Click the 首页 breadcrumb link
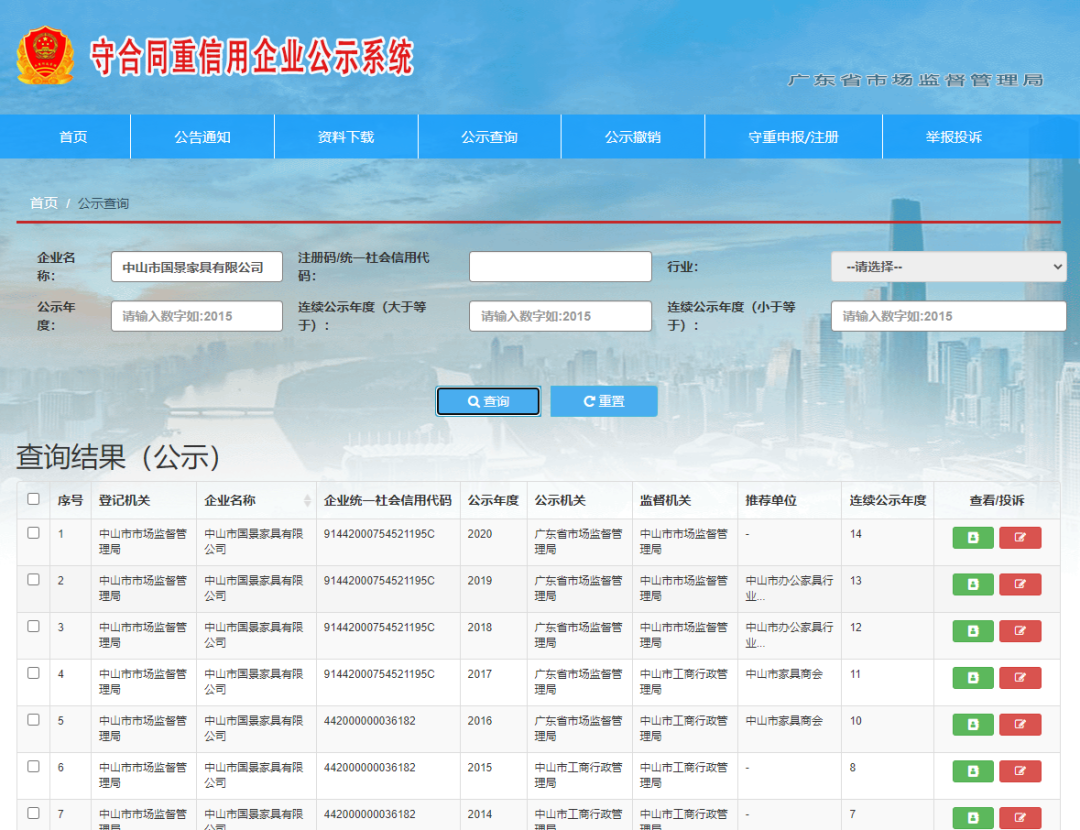 coord(44,203)
